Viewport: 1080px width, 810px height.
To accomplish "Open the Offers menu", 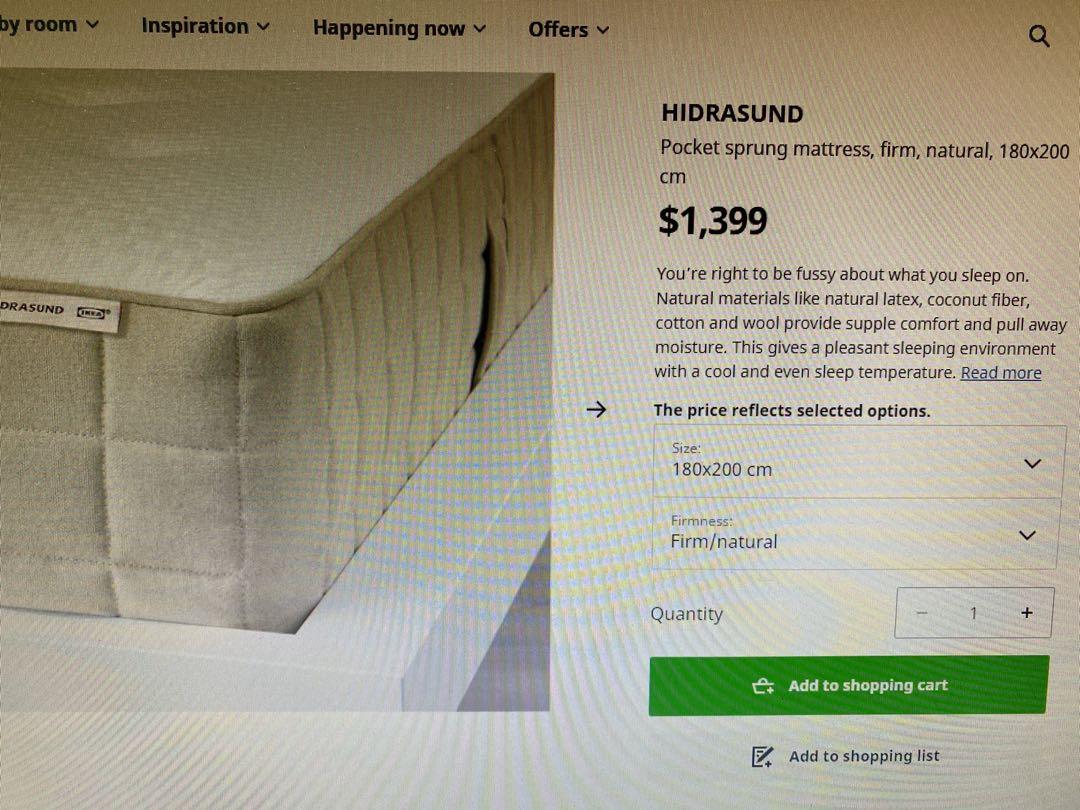I will 557,29.
